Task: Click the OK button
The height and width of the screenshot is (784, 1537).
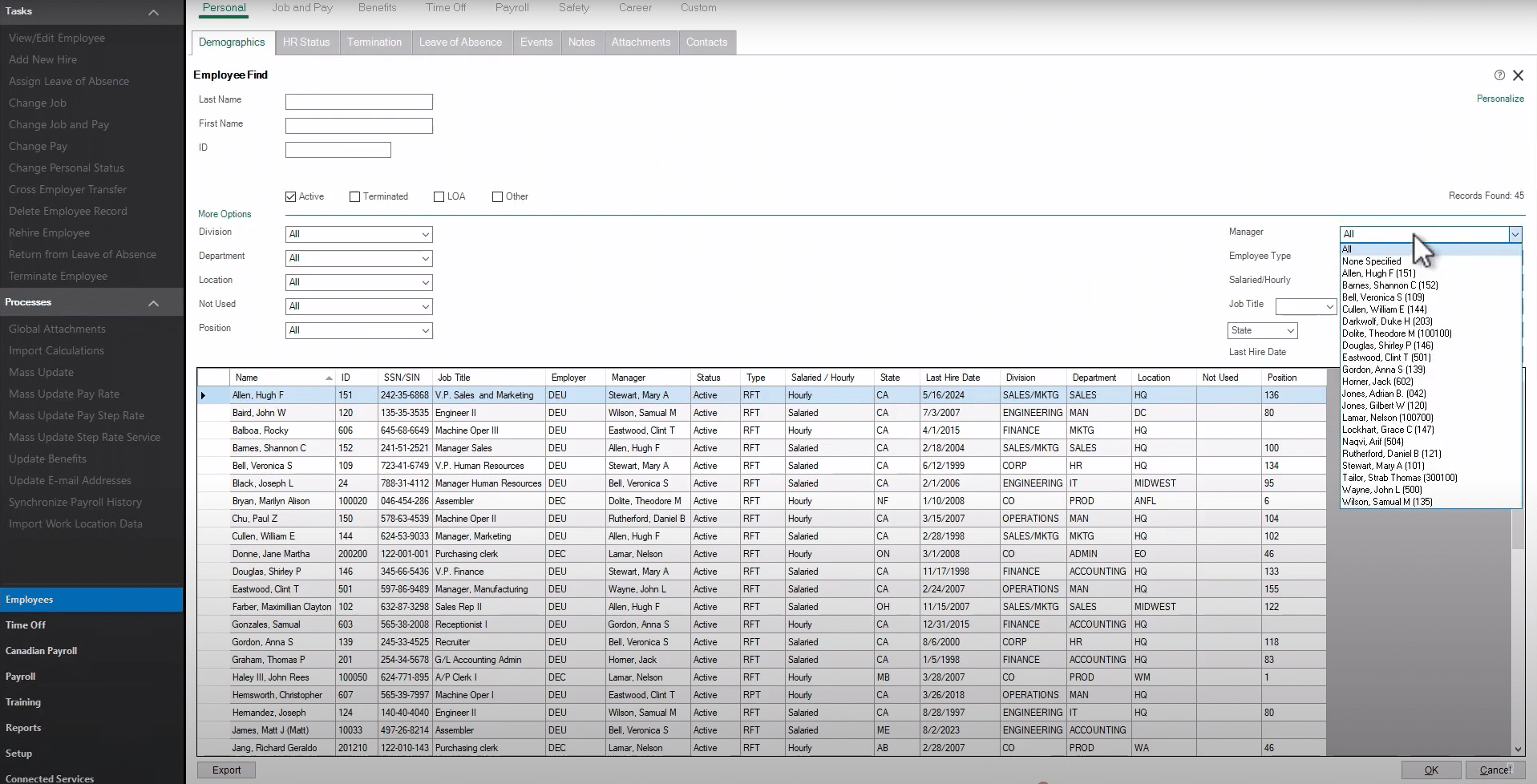Action: pyautogui.click(x=1430, y=770)
